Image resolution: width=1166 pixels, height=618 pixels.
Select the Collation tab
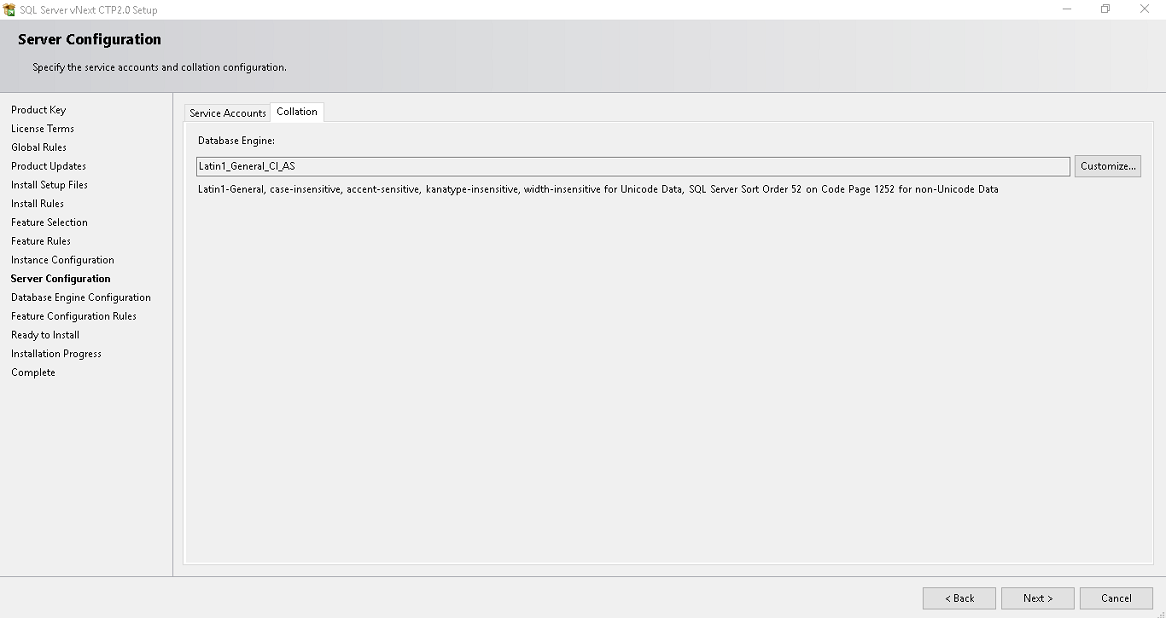click(297, 112)
